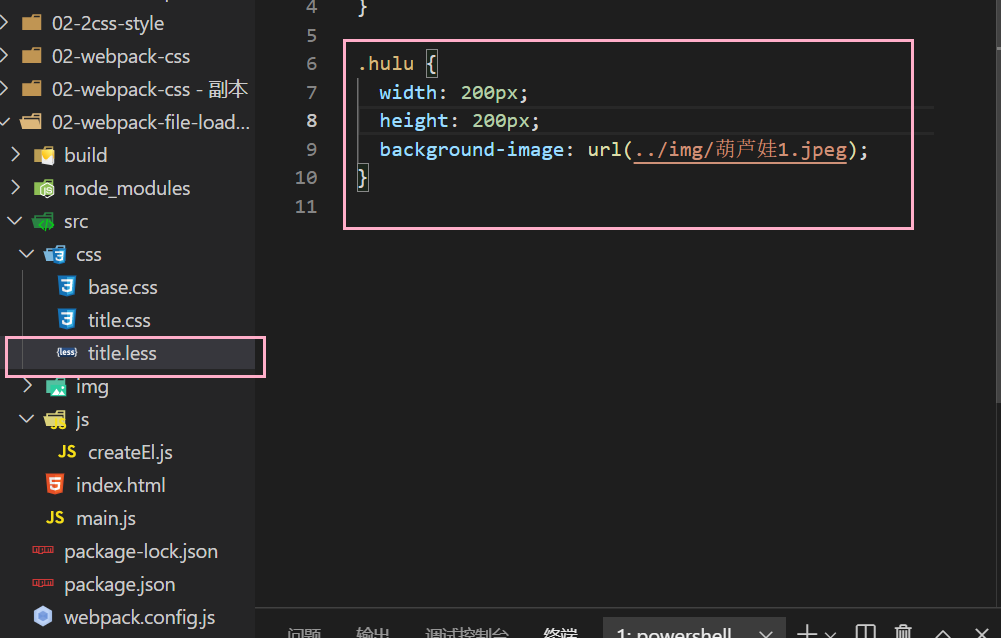Click the src folder icon
The image size is (1001, 638).
click(x=43, y=222)
